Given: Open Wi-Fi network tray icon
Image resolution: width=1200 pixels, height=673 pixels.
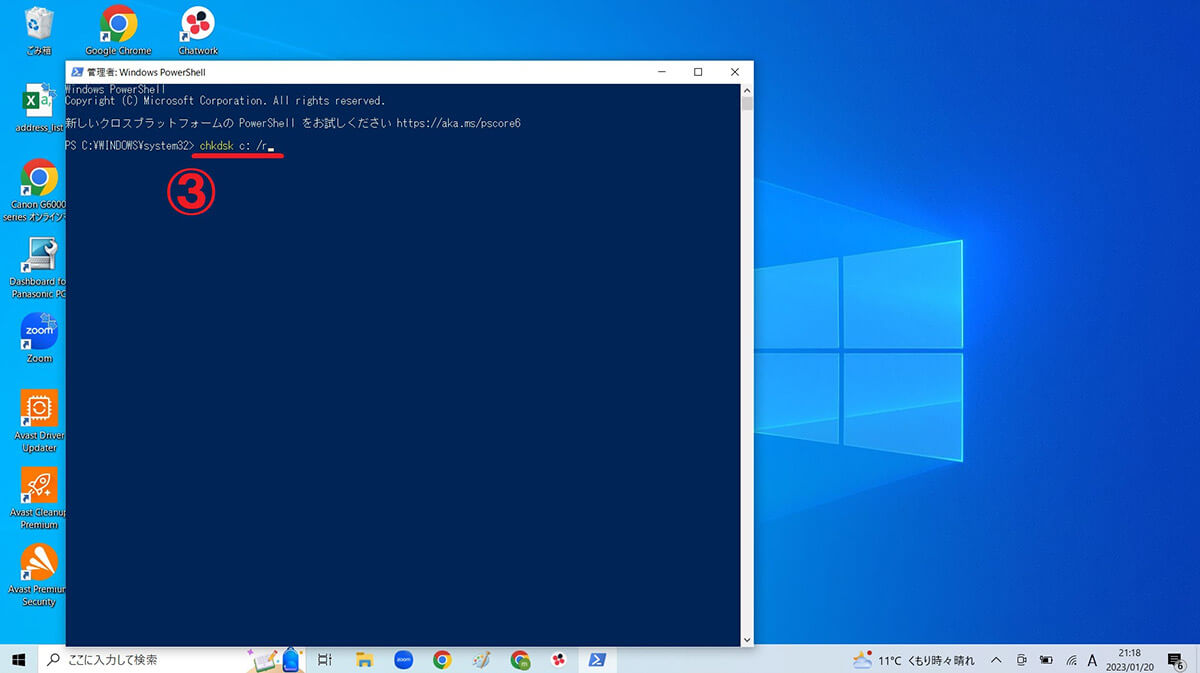Looking at the screenshot, I should coord(1071,660).
